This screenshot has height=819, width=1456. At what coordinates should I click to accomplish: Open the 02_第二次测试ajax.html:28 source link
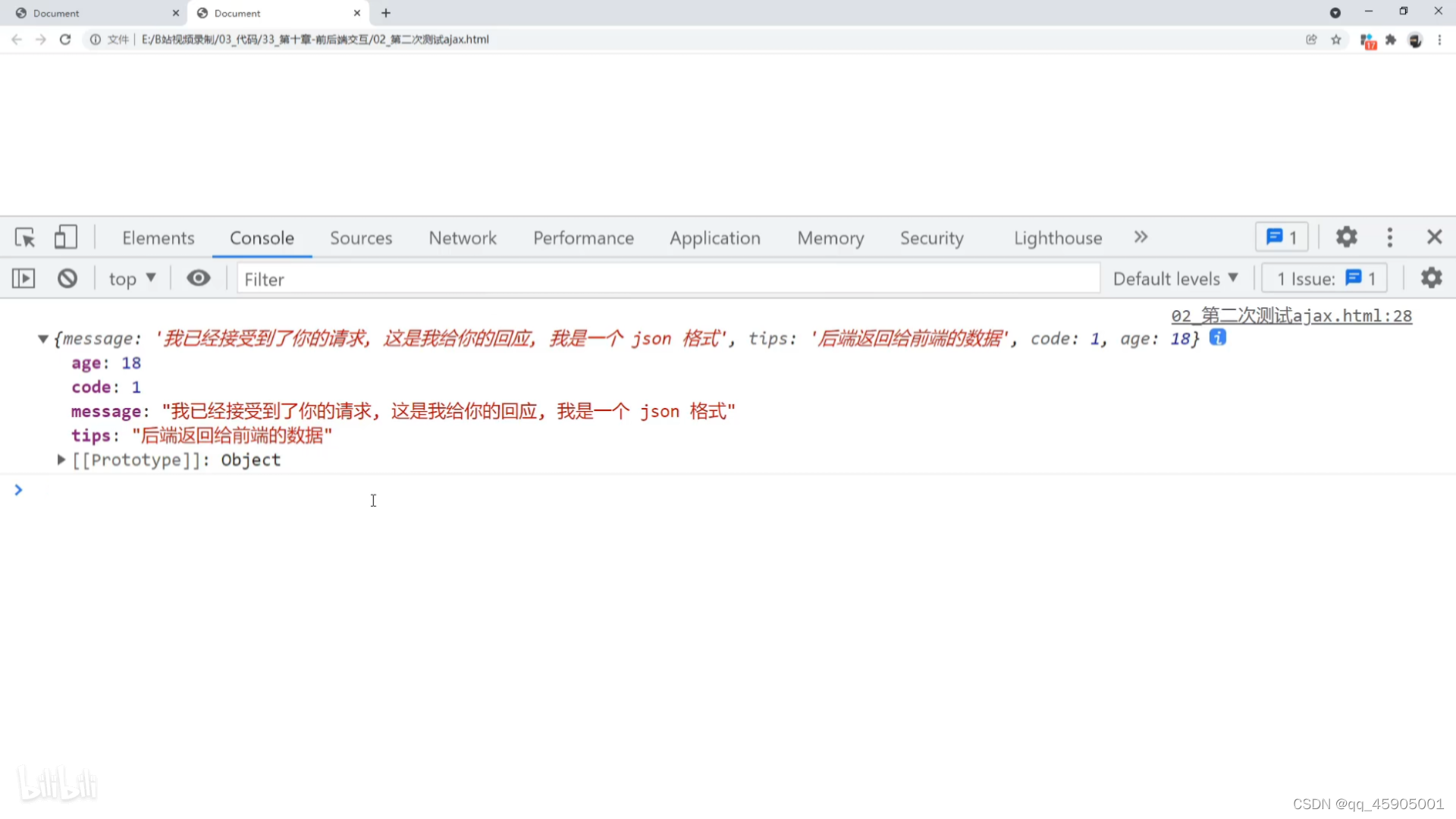point(1291,316)
